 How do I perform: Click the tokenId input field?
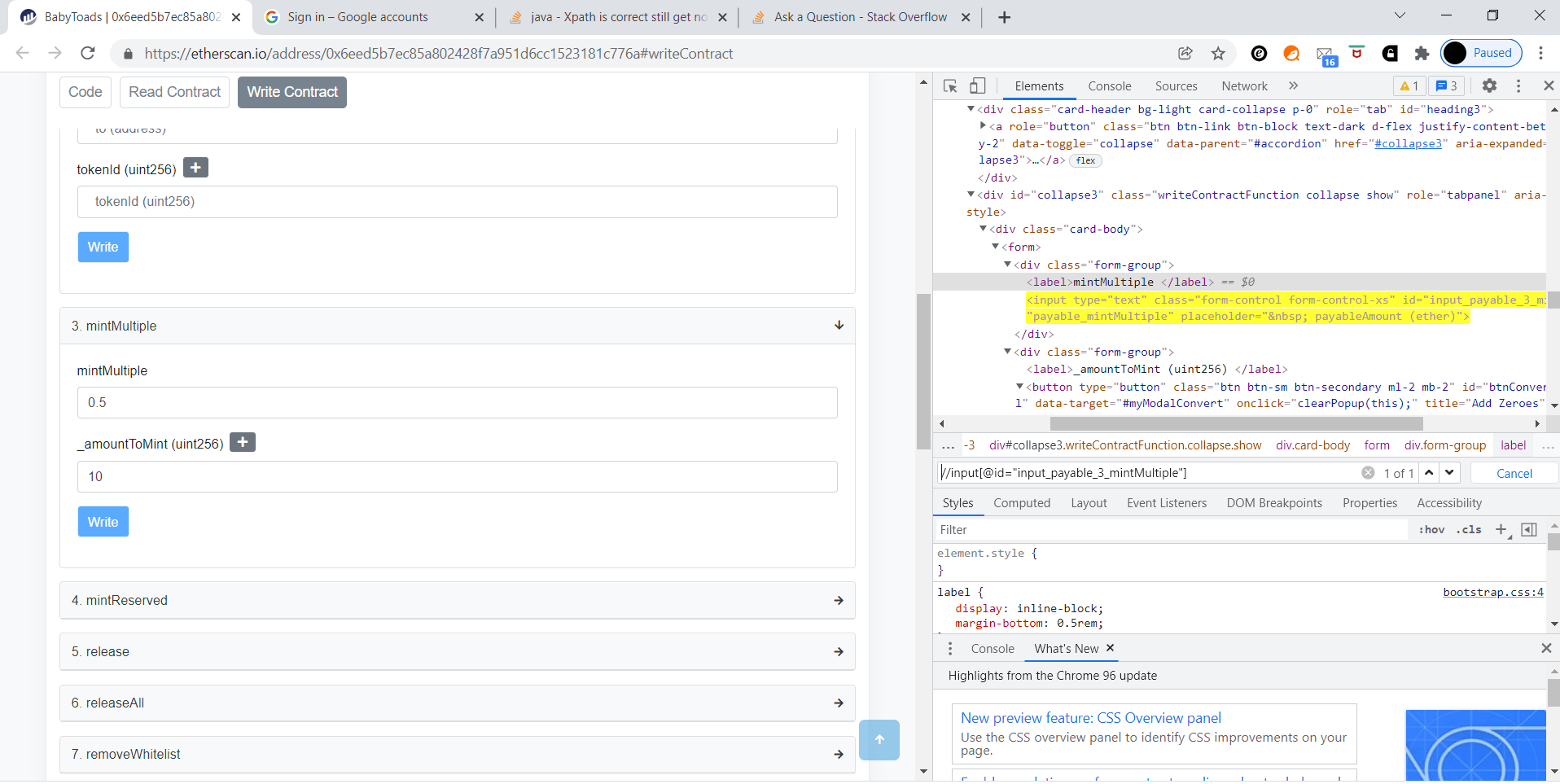click(458, 201)
